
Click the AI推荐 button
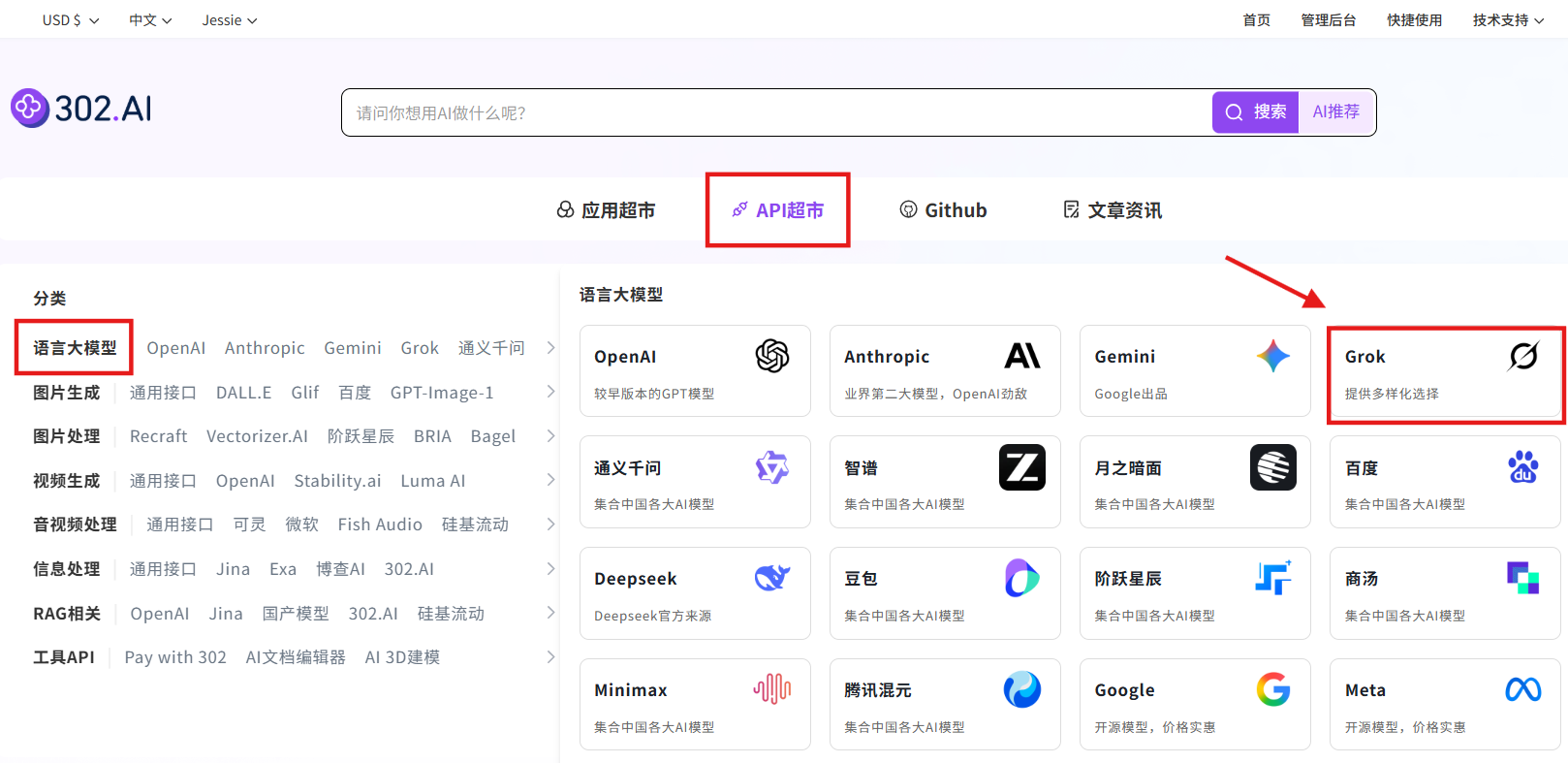click(x=1336, y=112)
